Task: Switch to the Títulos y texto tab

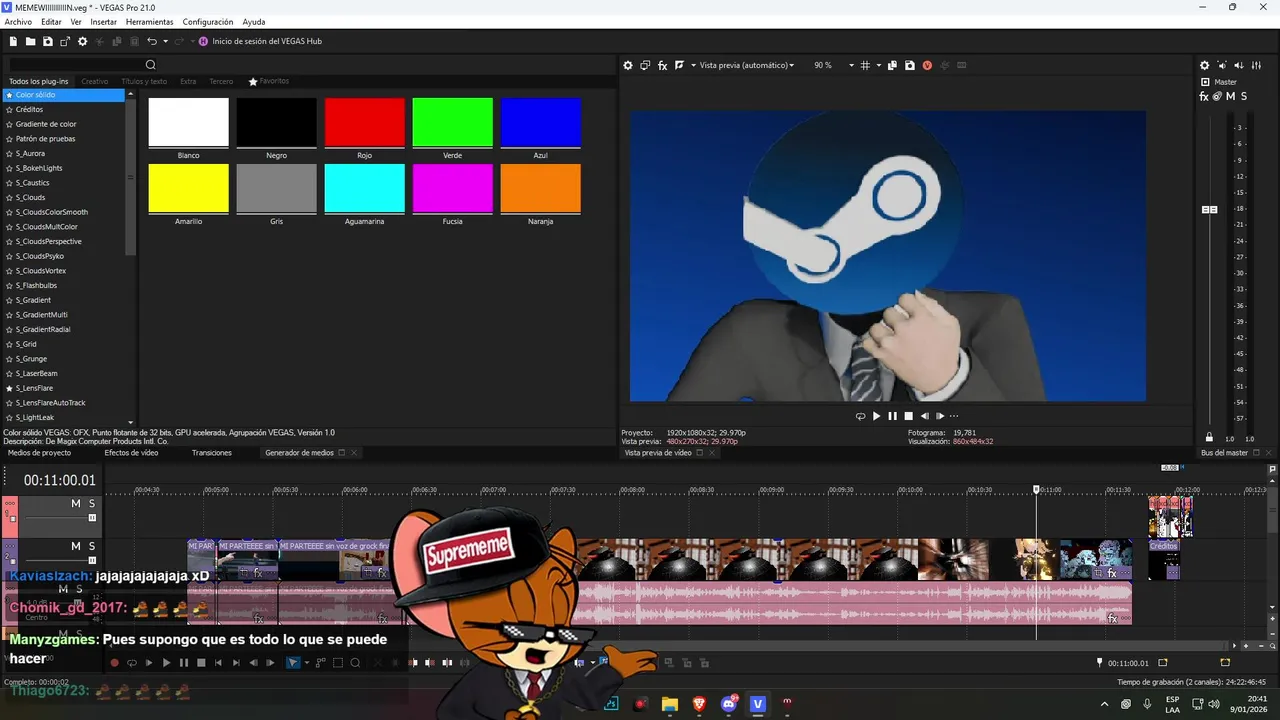Action: tap(144, 81)
